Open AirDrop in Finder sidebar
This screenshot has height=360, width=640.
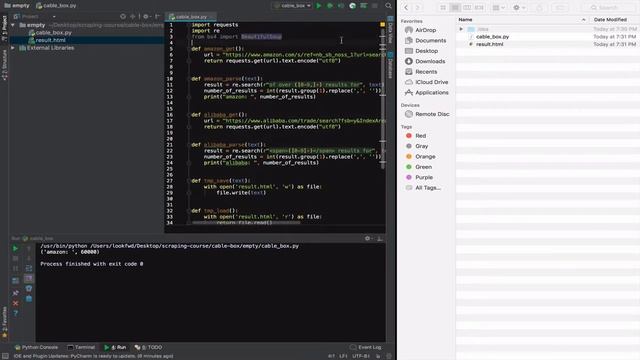(421, 30)
